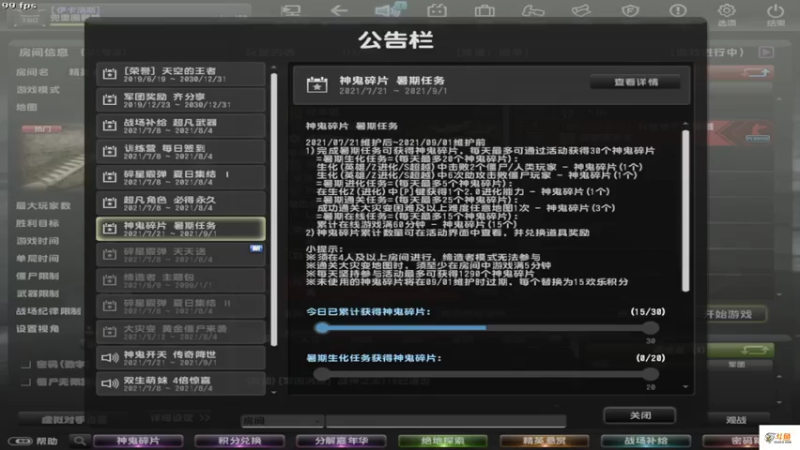The width and height of the screenshot is (800, 450).
Task: Open the 战场补给 bottom shortcut button
Action: [645, 441]
